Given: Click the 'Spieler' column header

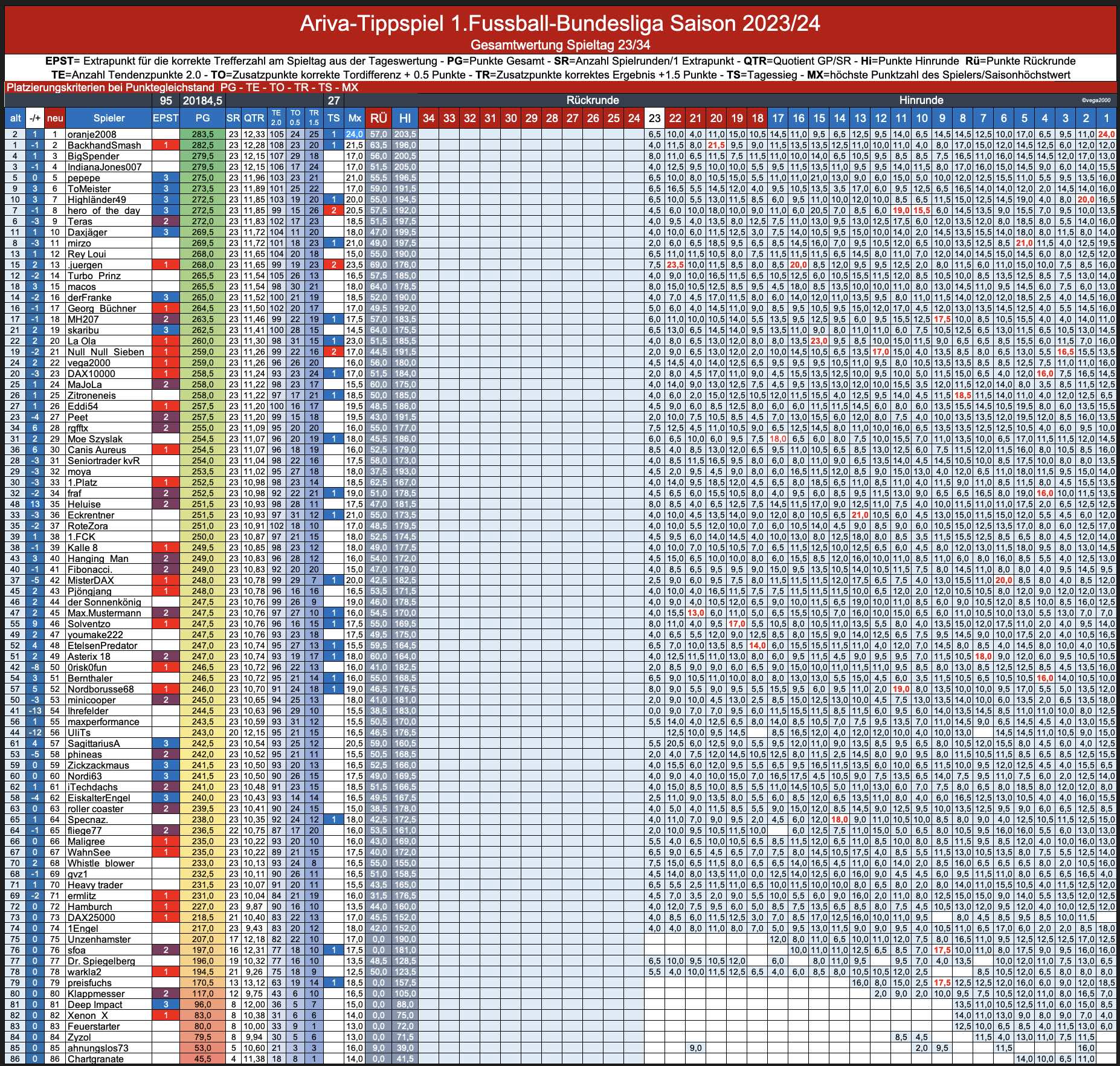Looking at the screenshot, I should tap(109, 118).
